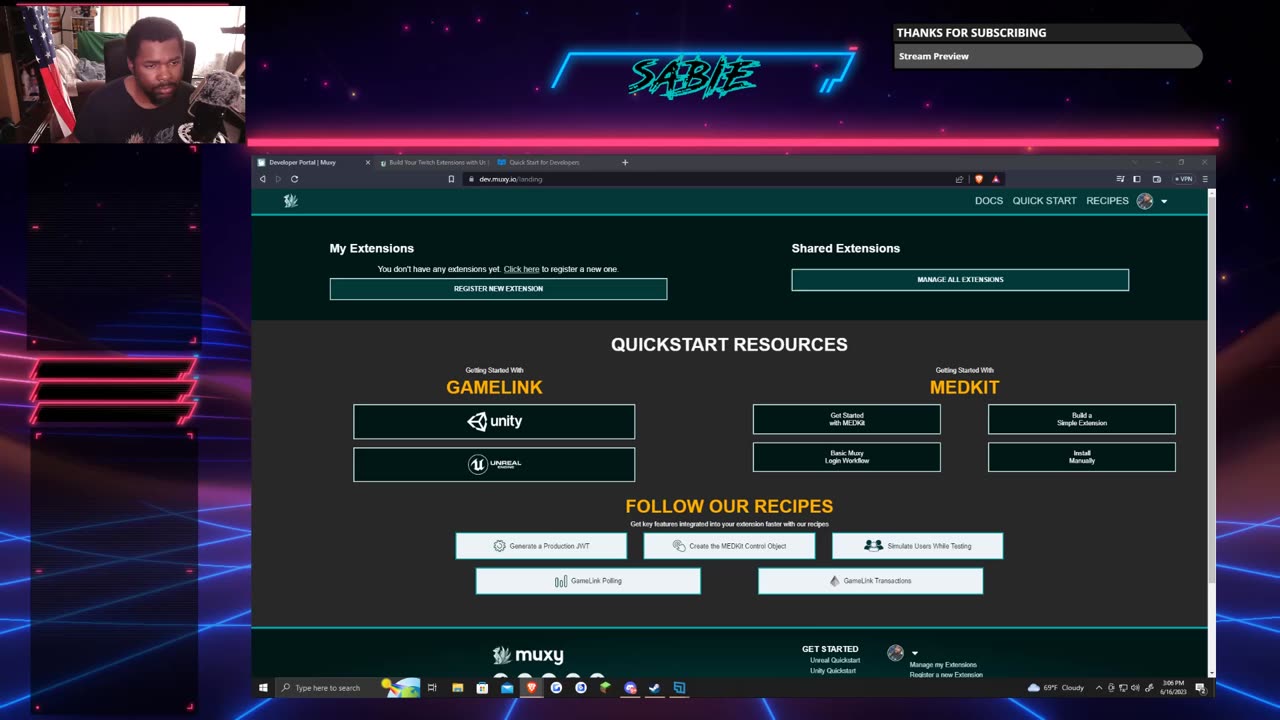Open Brave browser from the taskbar

531,688
